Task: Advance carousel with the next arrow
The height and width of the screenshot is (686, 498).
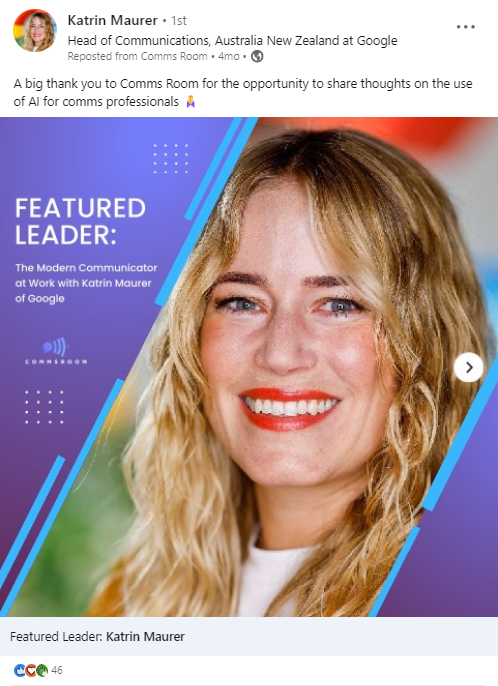Action: (469, 368)
